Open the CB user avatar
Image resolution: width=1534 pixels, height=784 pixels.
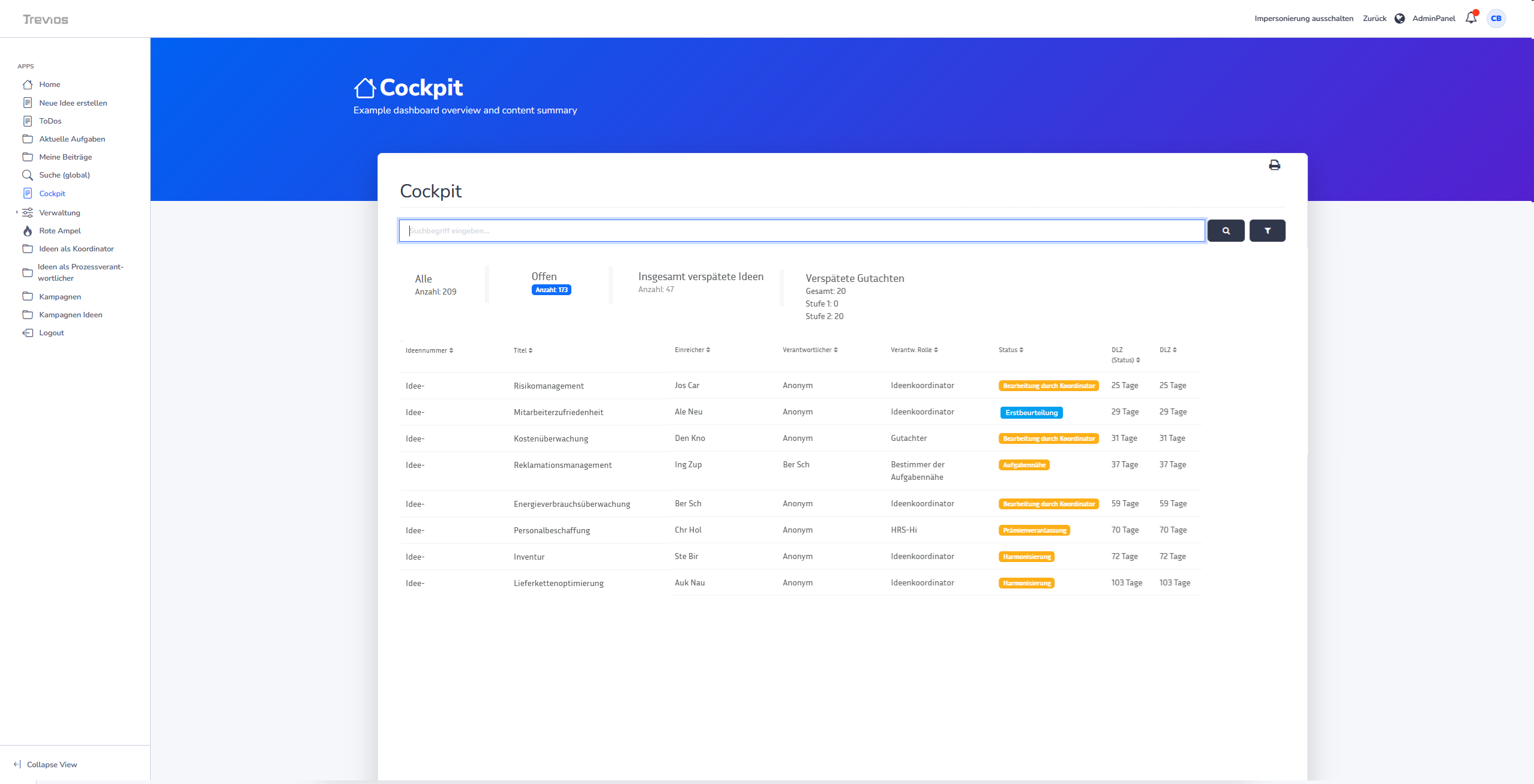(x=1496, y=19)
